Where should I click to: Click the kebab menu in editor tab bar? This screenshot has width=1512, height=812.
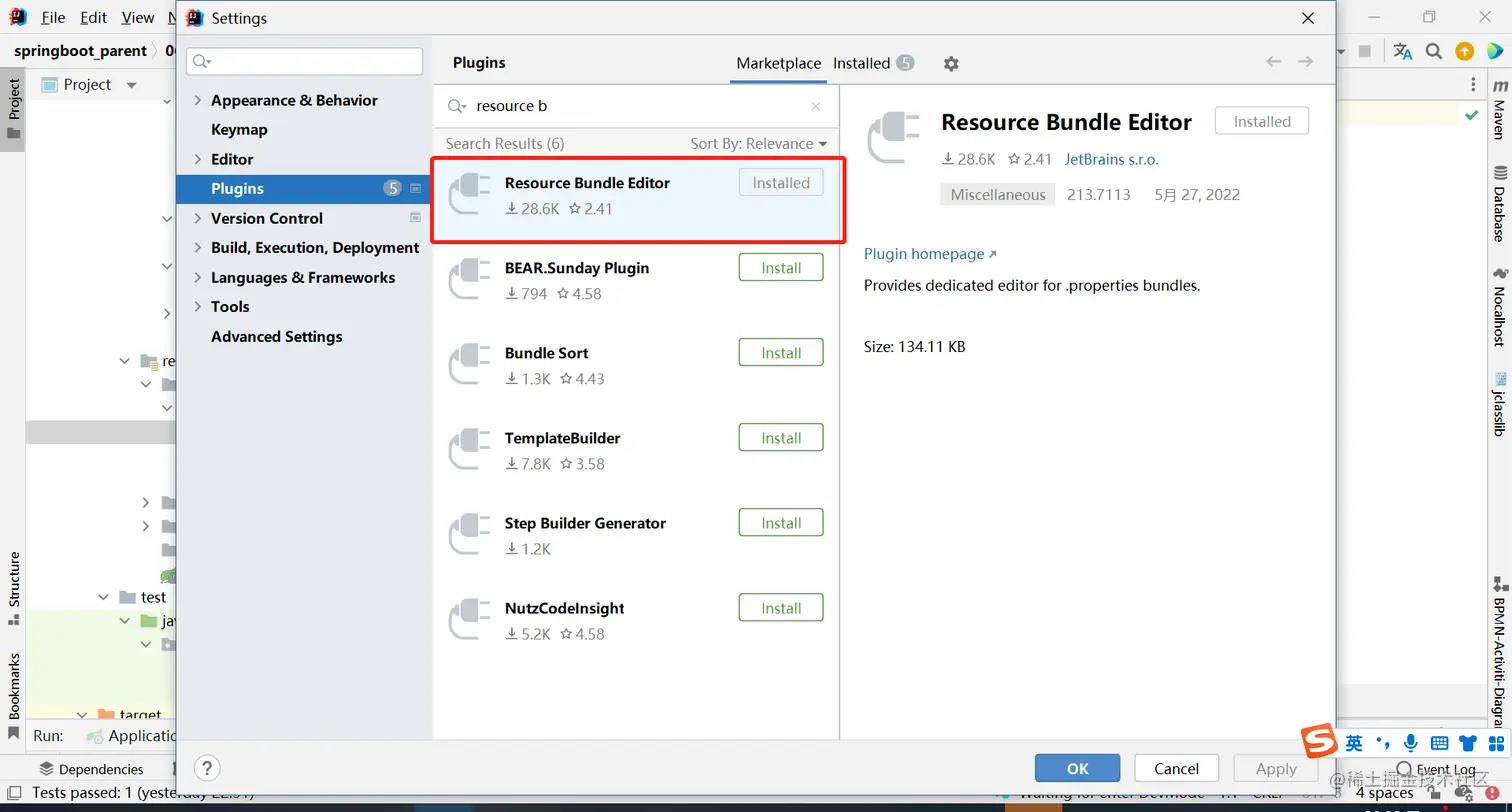tap(1472, 85)
